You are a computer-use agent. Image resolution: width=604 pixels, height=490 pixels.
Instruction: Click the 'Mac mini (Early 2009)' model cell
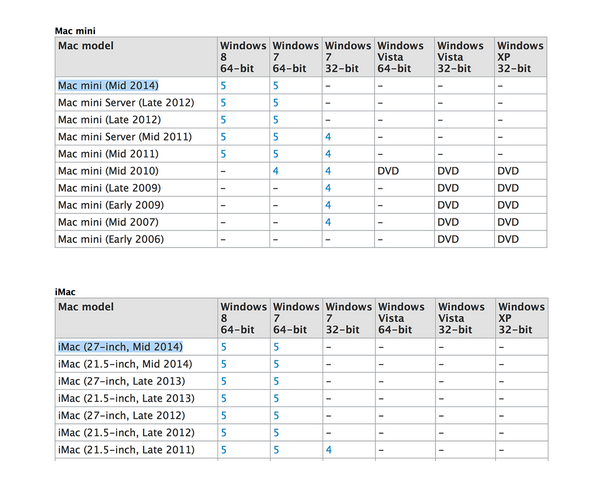tap(136, 205)
